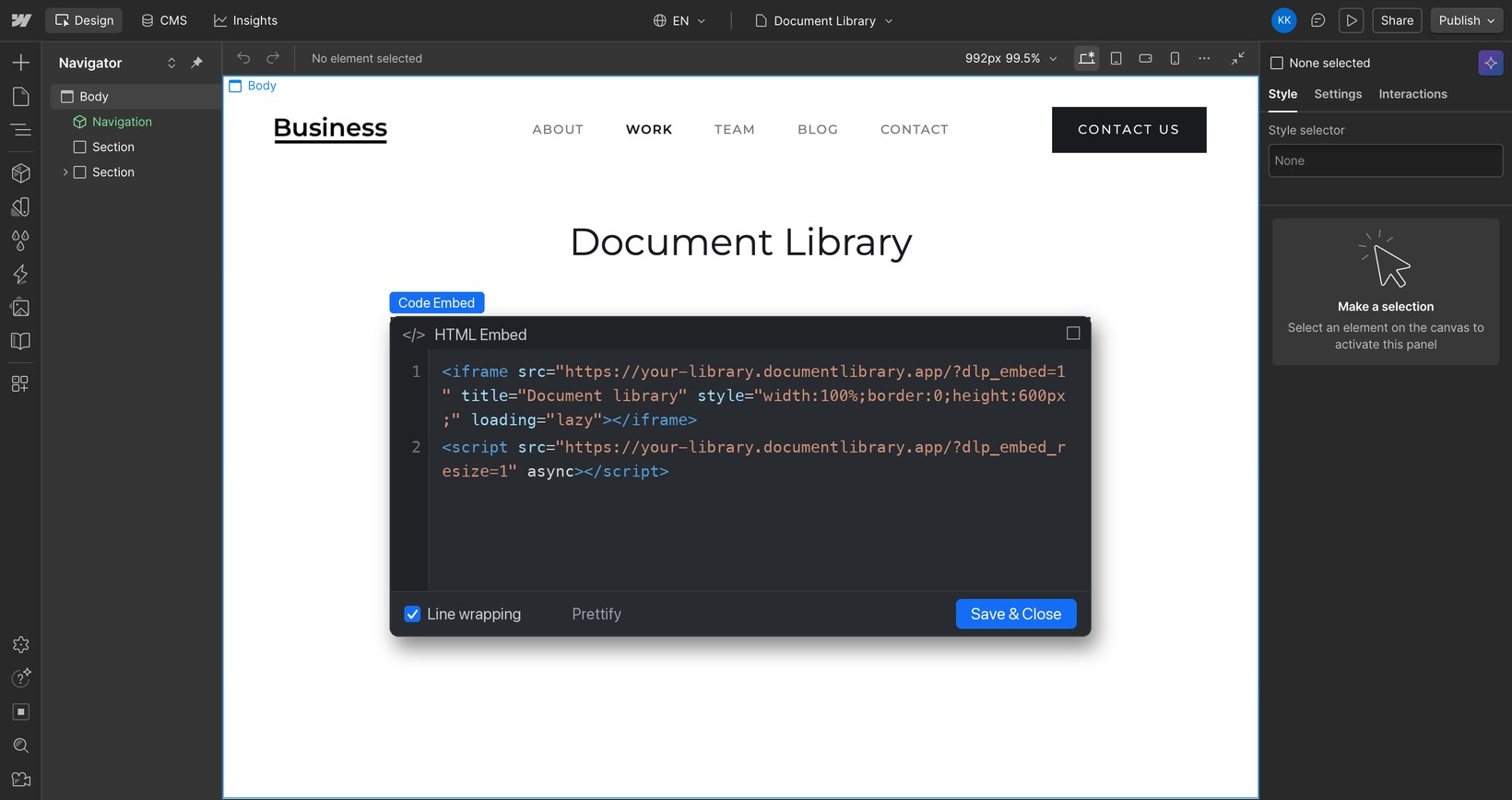Switch to the Interactions tab
The image size is (1512, 800).
pos(1412,94)
